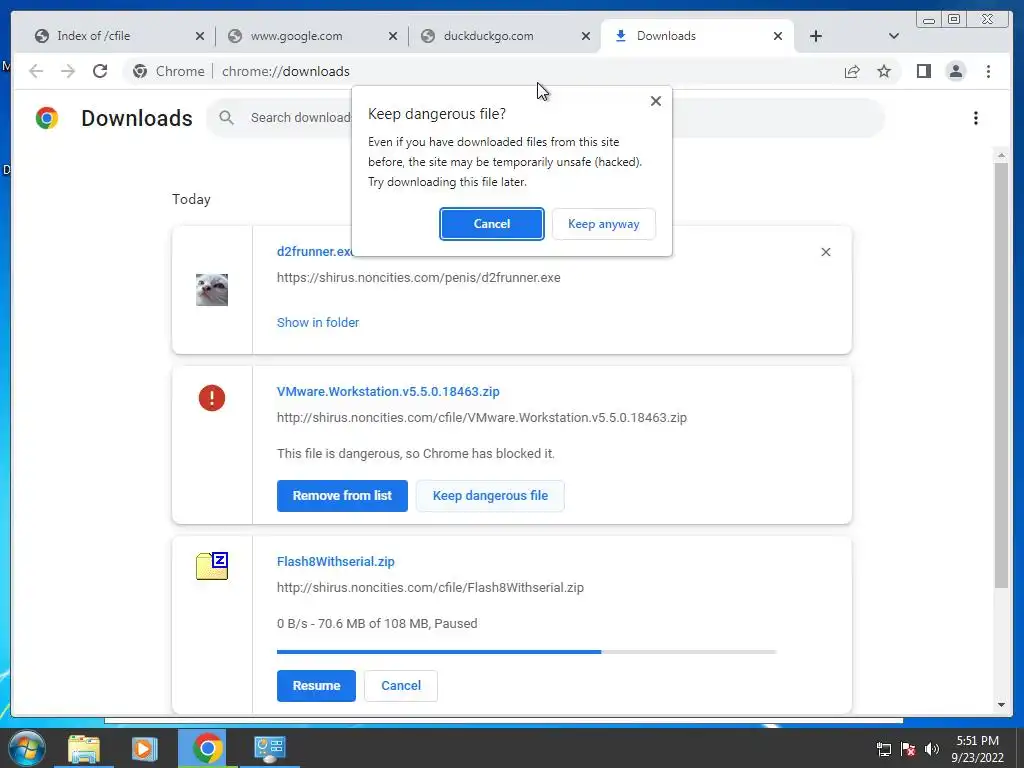Viewport: 1024px width, 768px height.
Task: Remove d2frunner.exe entry with its X
Action: click(x=825, y=252)
